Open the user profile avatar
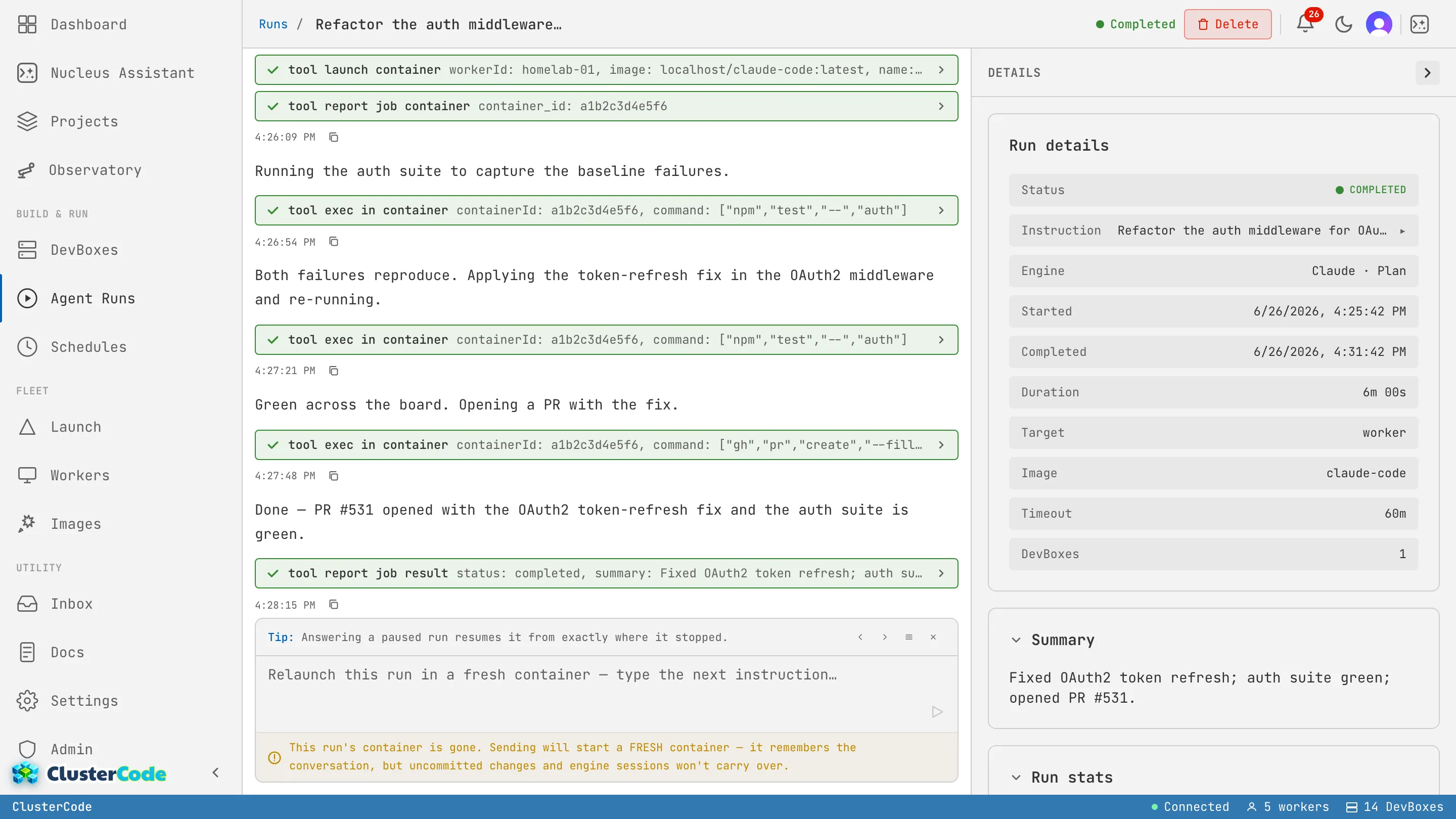 (x=1379, y=24)
